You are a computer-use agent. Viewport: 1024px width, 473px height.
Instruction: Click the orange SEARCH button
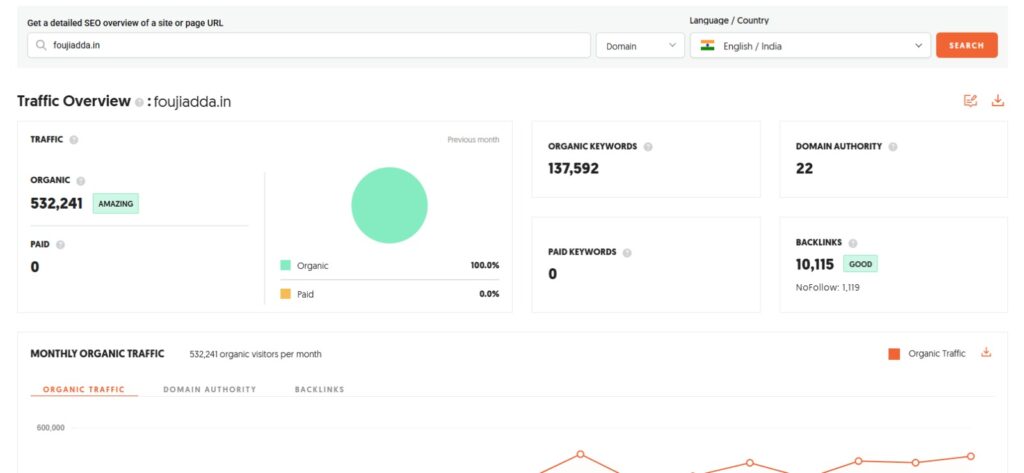967,46
